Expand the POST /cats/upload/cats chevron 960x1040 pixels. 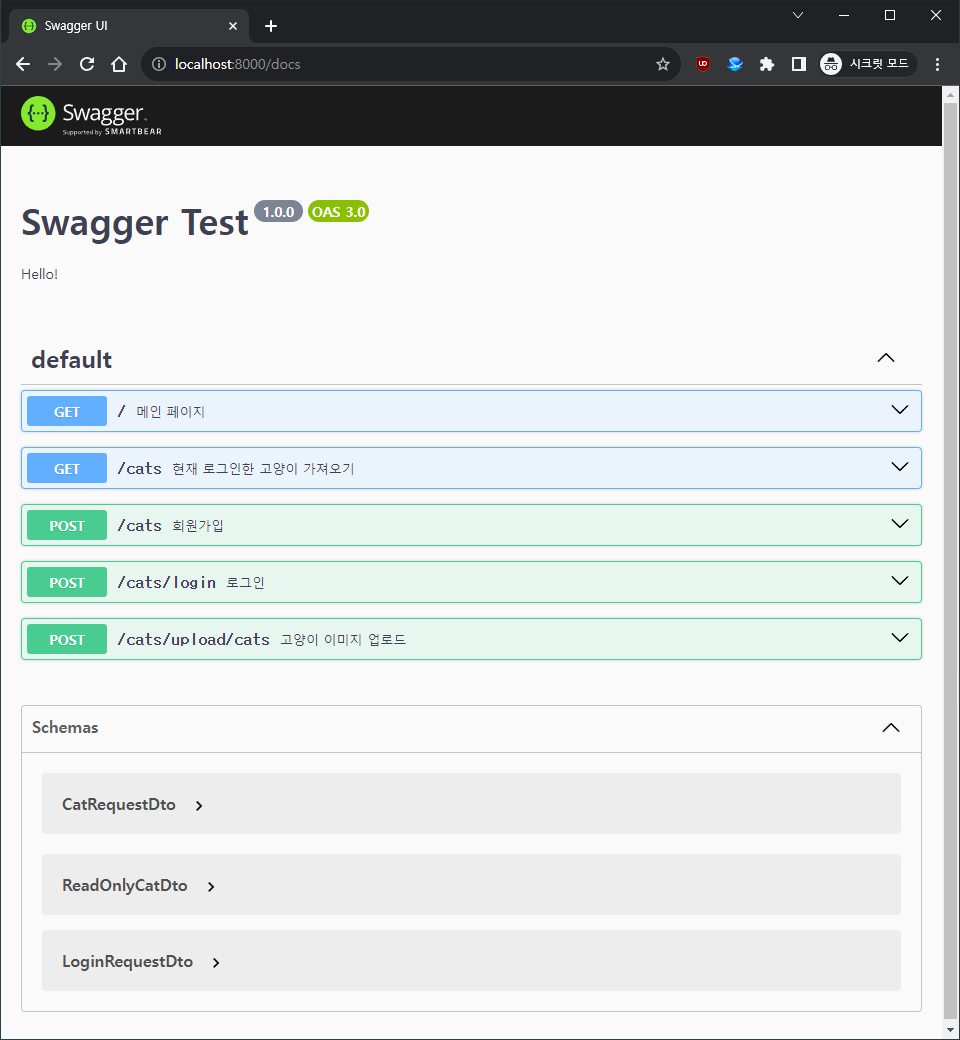coord(900,638)
